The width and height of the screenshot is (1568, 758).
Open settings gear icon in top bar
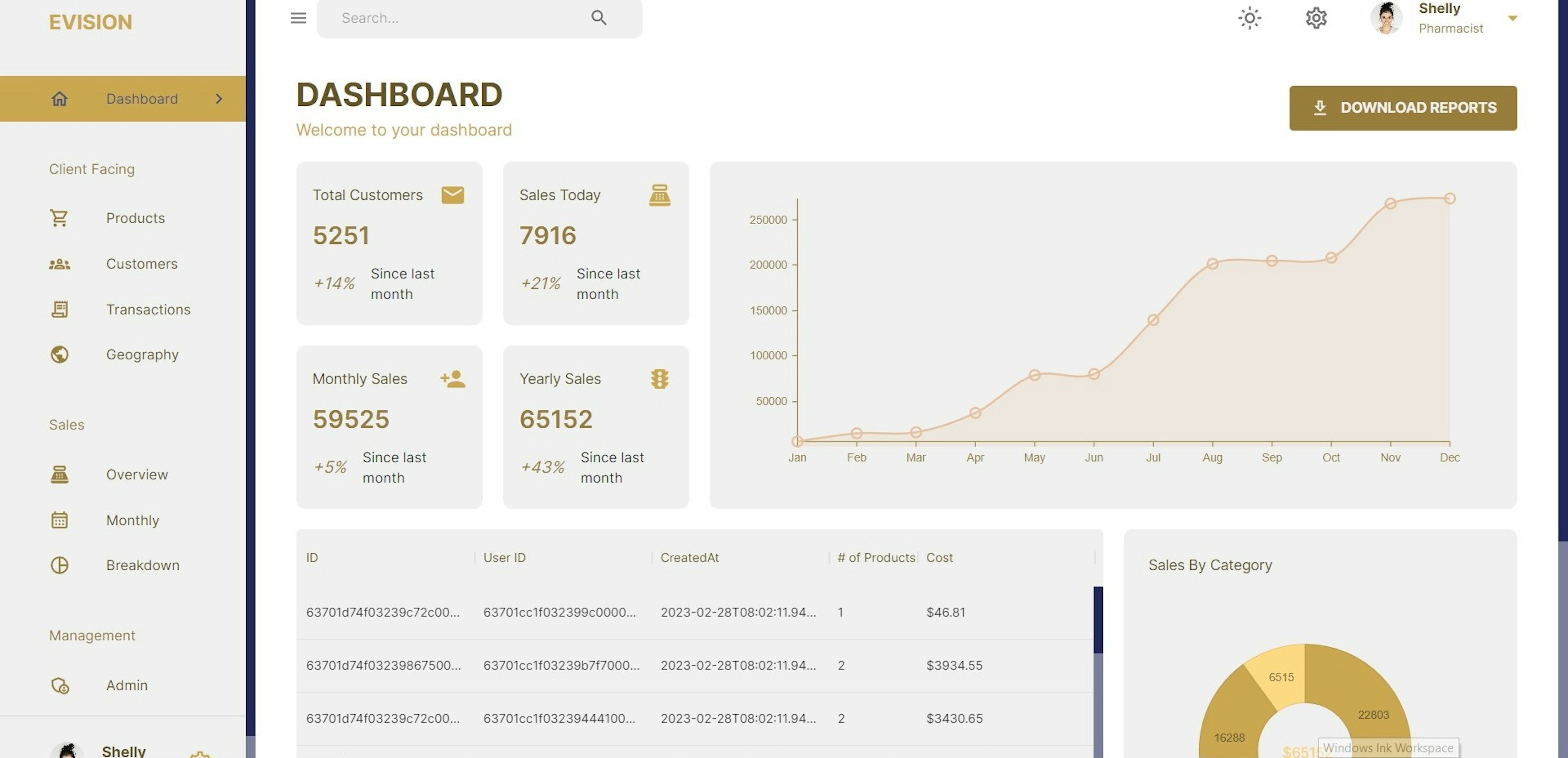[1316, 18]
